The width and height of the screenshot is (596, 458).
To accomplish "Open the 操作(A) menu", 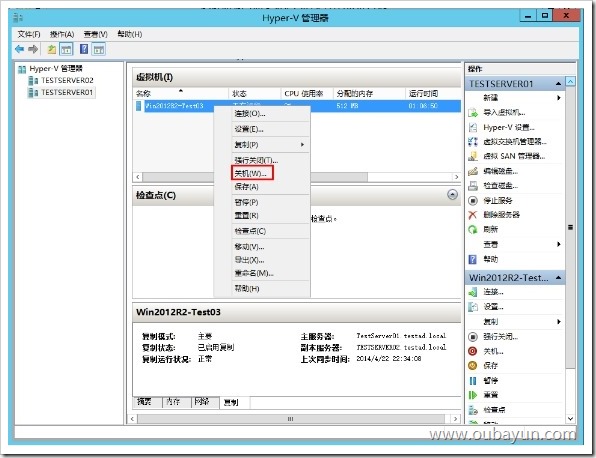I will pyautogui.click(x=62, y=34).
